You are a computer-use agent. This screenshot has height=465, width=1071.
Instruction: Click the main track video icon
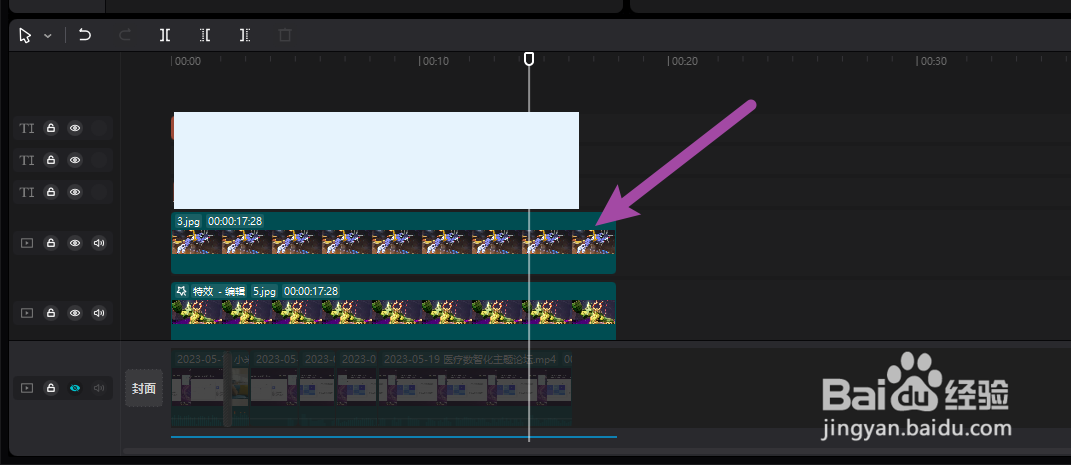(27, 388)
